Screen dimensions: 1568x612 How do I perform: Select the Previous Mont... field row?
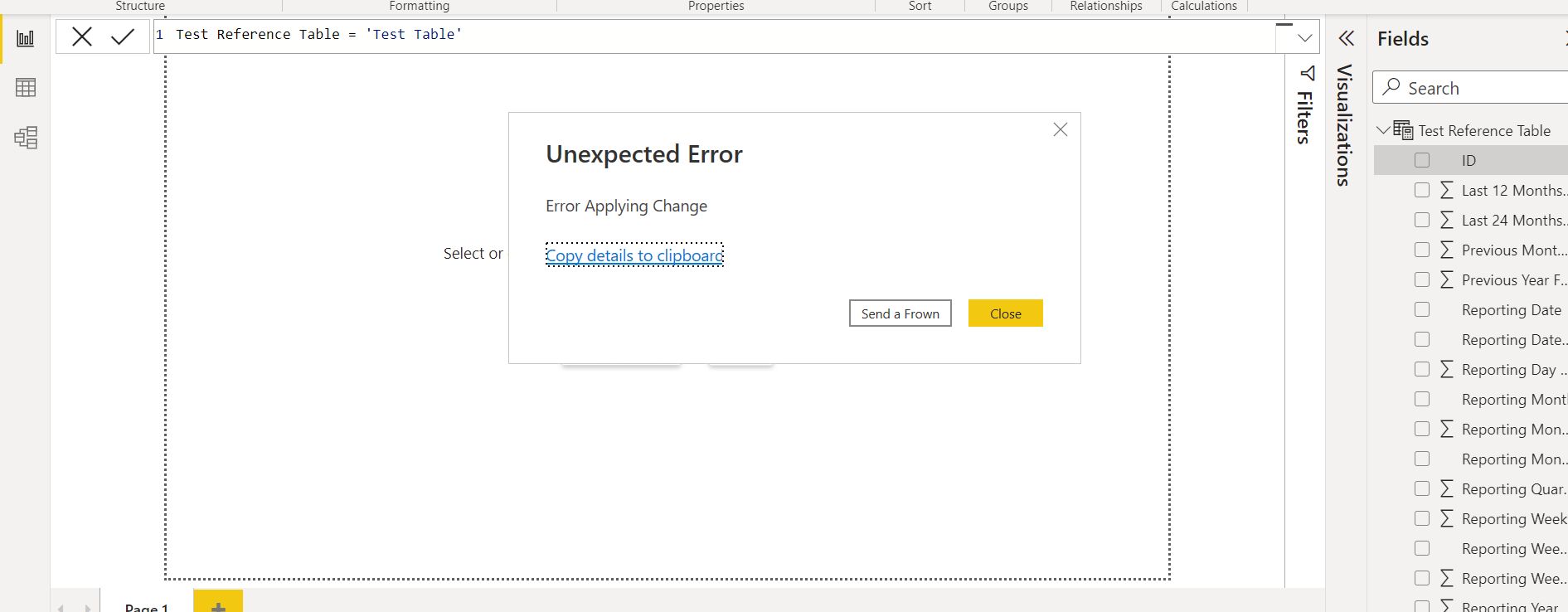(1471, 250)
